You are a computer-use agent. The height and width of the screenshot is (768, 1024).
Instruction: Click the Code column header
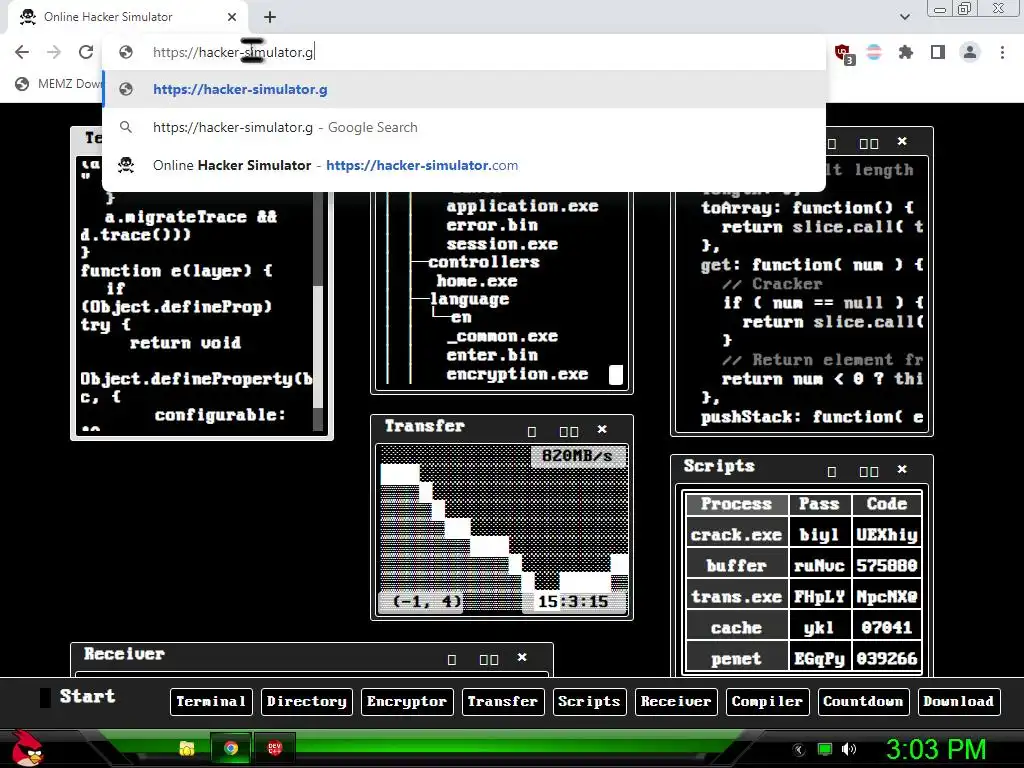pyautogui.click(x=887, y=504)
